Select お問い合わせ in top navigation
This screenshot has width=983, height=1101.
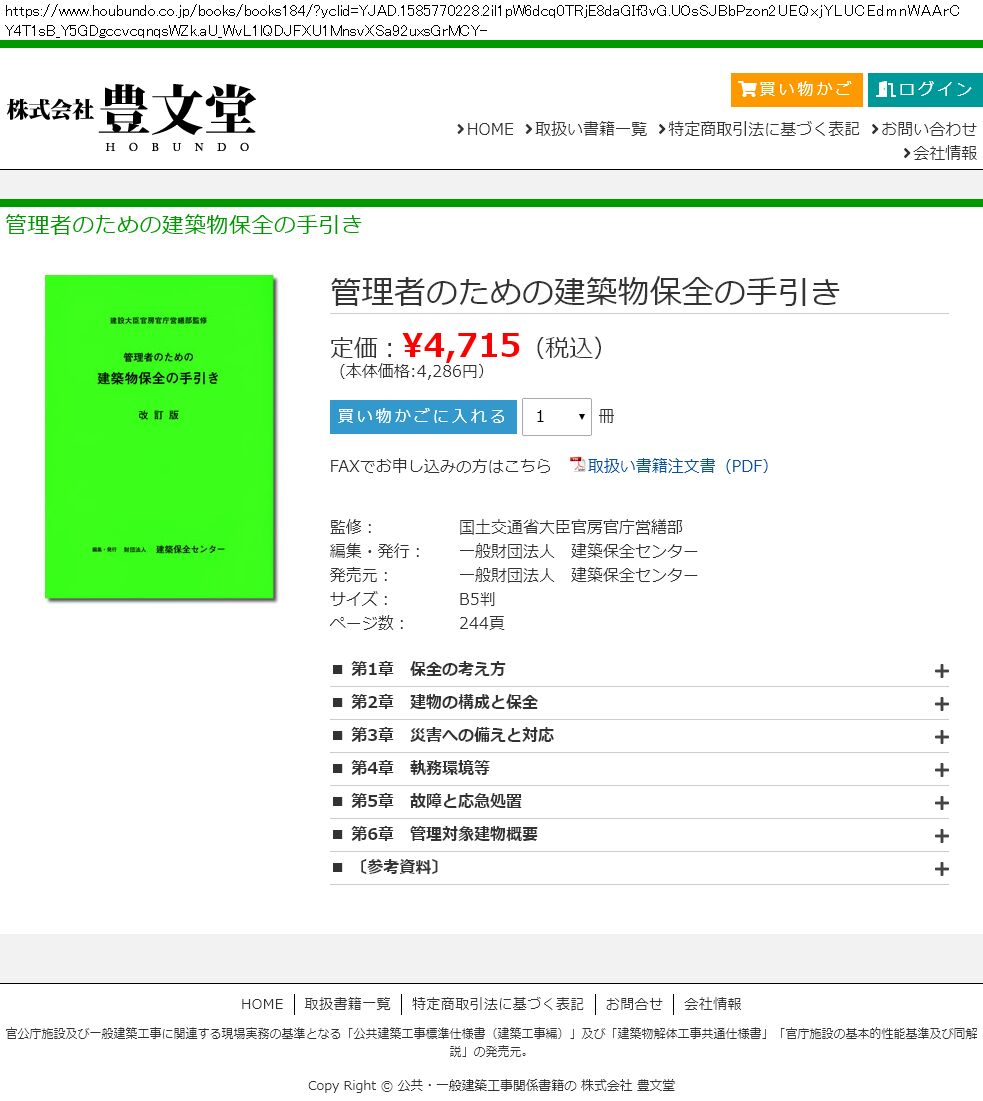tap(923, 129)
